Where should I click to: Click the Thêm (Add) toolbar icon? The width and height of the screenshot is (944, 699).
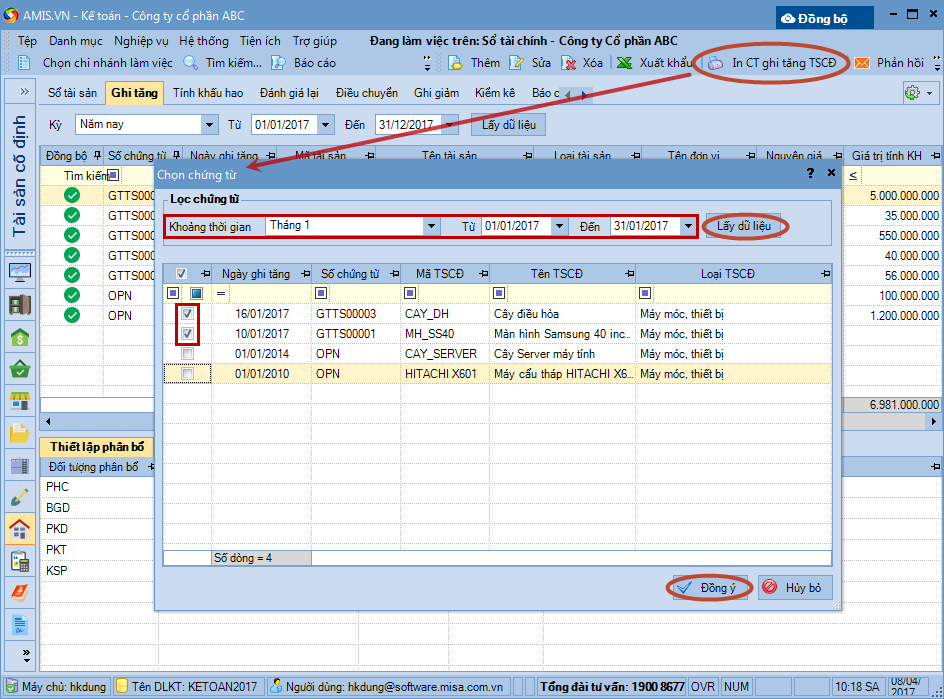point(455,63)
